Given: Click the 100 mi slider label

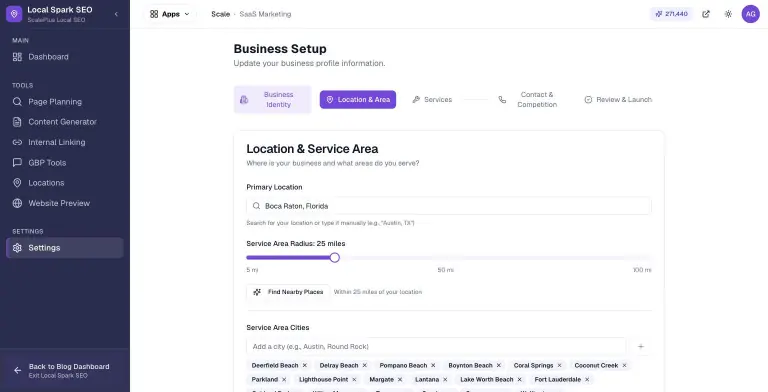Looking at the screenshot, I should coord(642,270).
